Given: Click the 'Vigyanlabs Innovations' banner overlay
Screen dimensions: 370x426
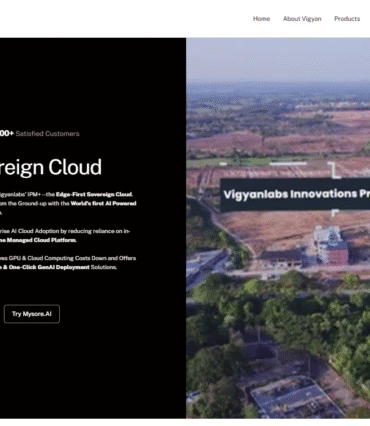Looking at the screenshot, I should click(x=295, y=194).
